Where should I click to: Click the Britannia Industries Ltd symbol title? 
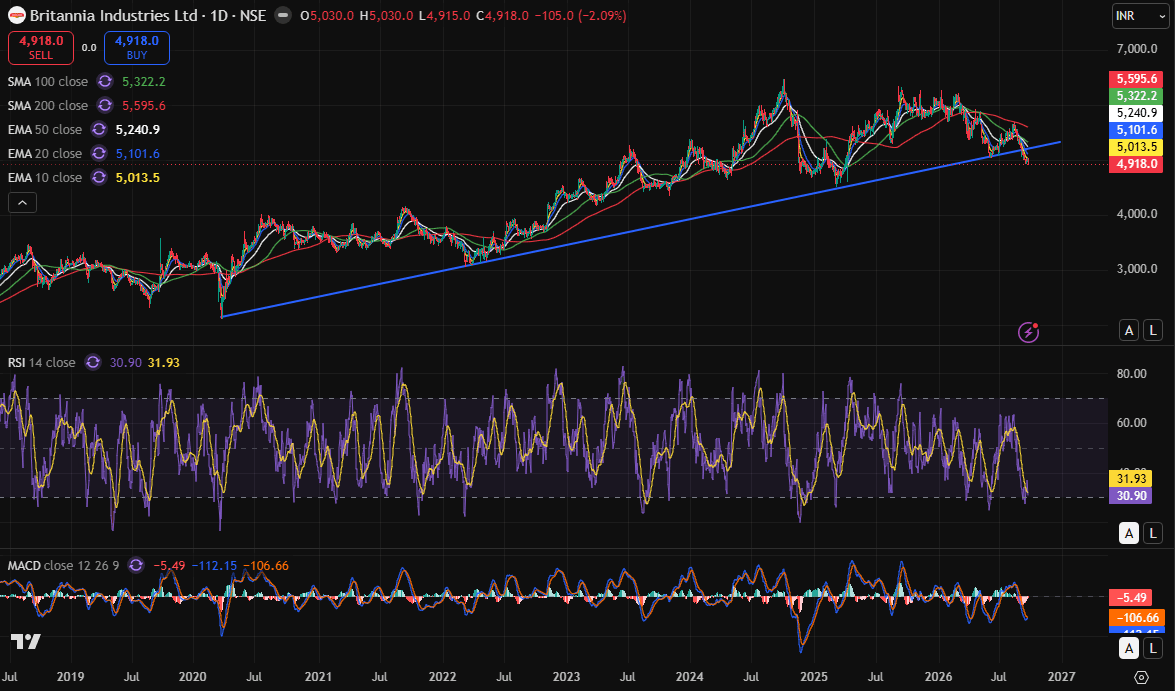point(113,15)
